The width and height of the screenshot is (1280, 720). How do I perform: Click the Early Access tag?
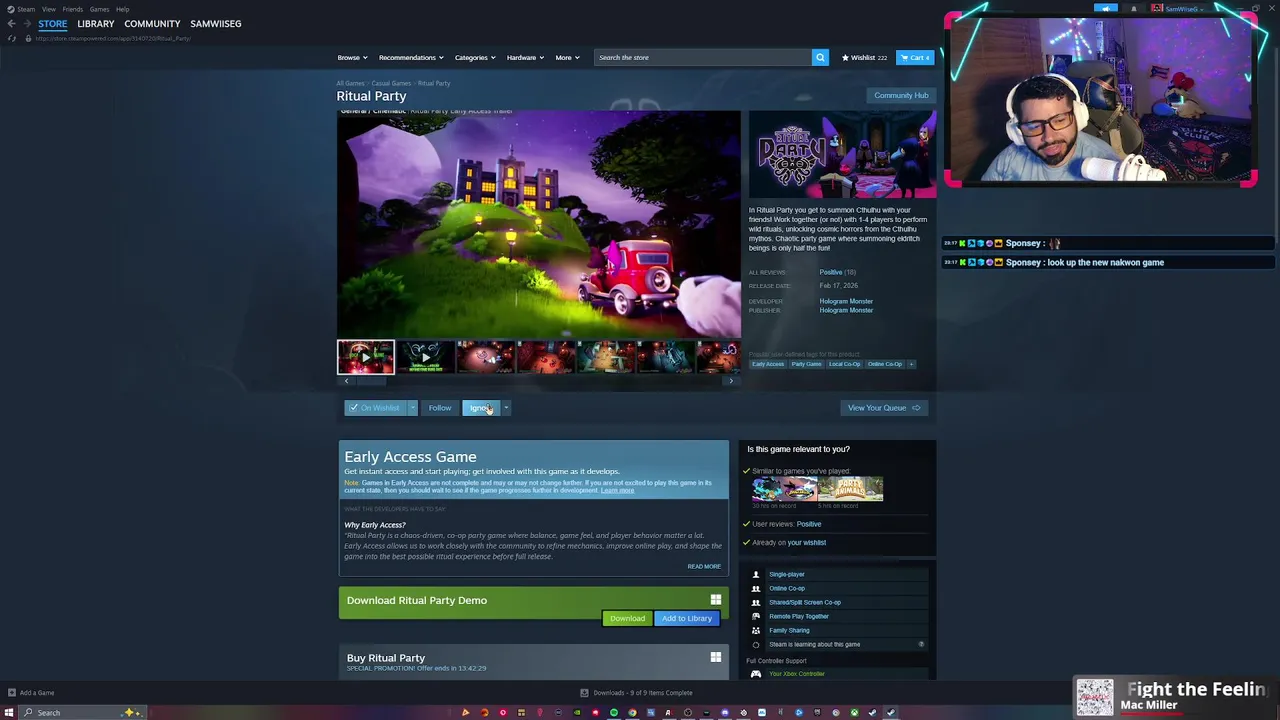(x=768, y=364)
